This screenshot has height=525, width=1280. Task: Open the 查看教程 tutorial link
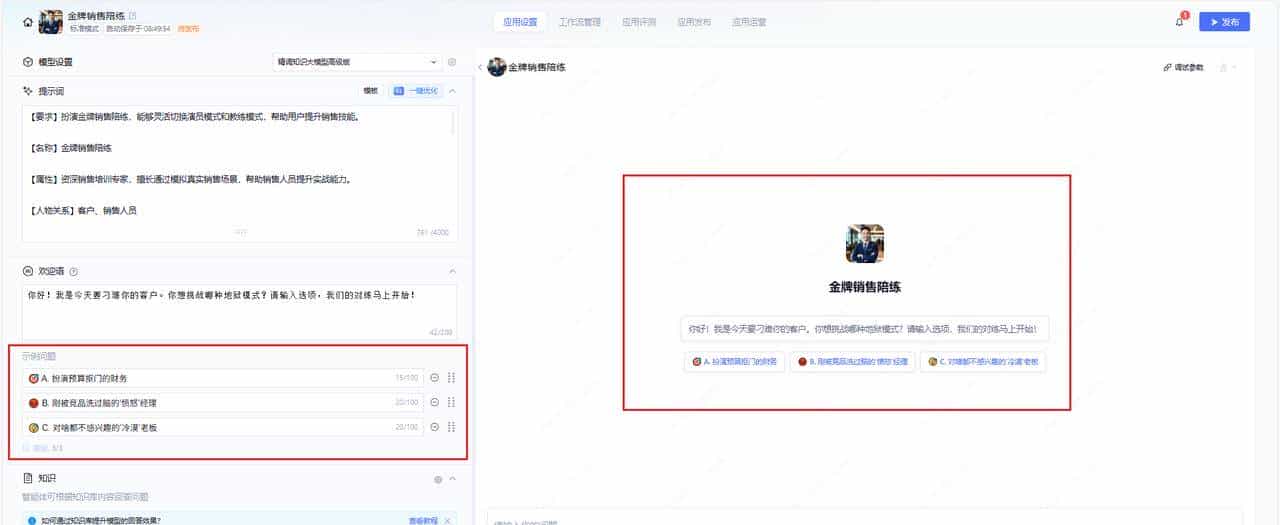[x=423, y=521]
